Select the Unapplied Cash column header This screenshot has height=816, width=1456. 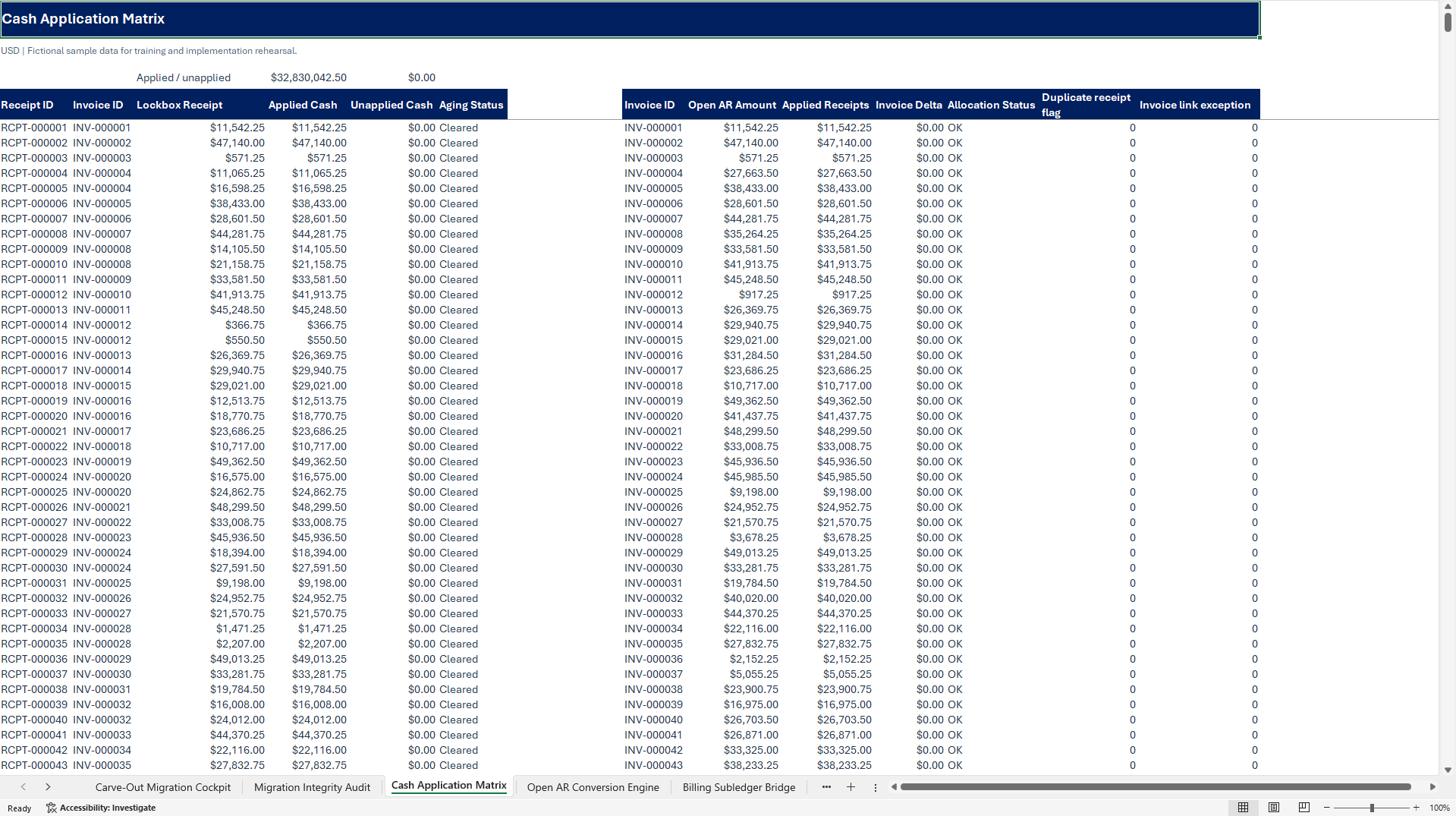(x=392, y=105)
